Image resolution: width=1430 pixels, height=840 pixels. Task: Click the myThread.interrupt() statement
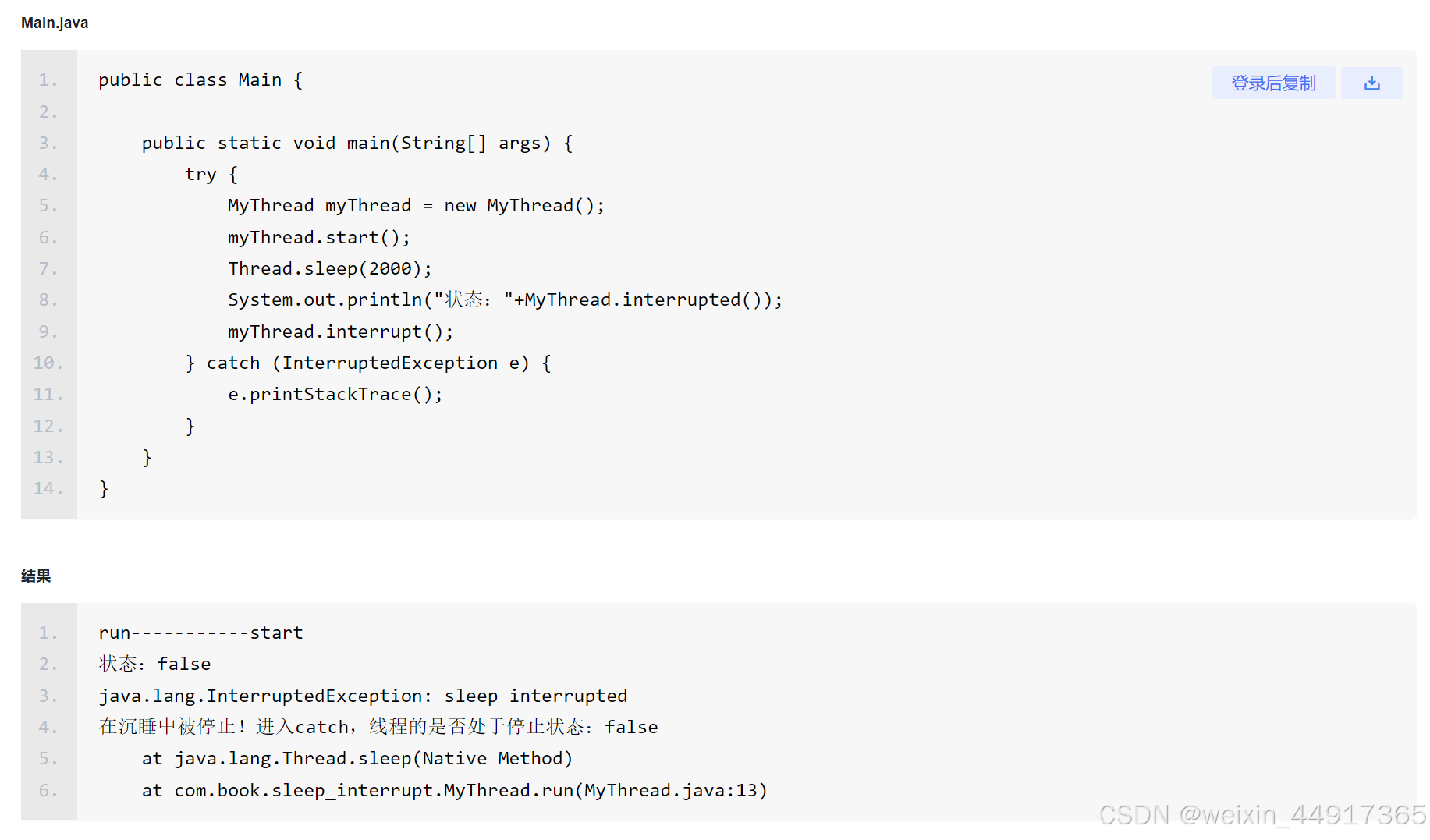pos(339,331)
